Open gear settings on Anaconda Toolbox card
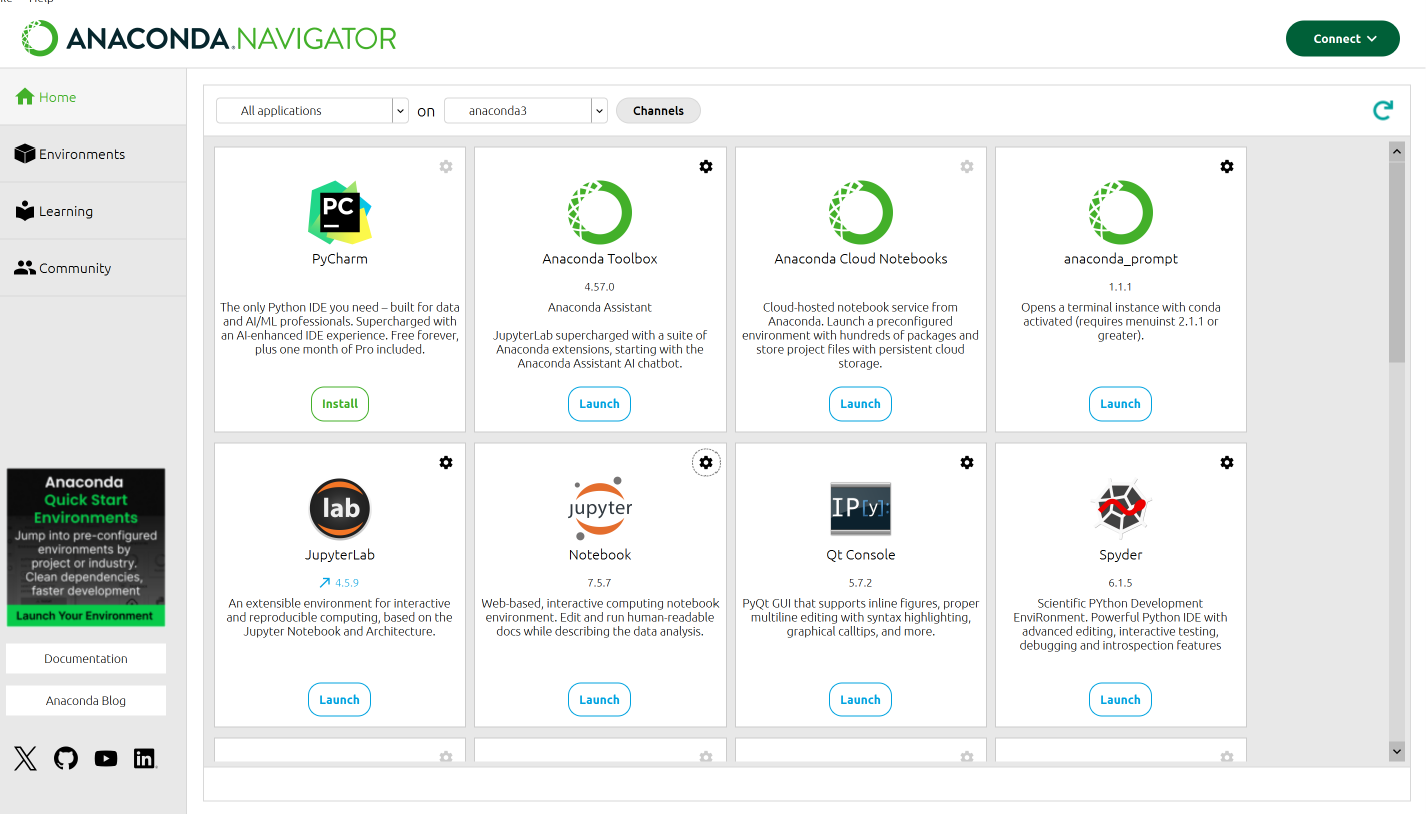 706,166
